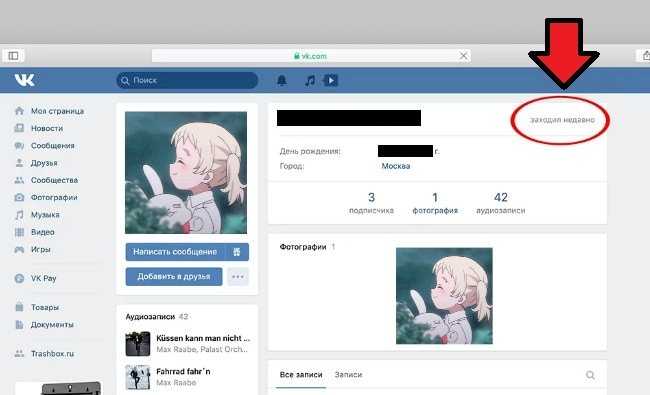
Task: Click Написать сообщение button
Action: pos(175,252)
